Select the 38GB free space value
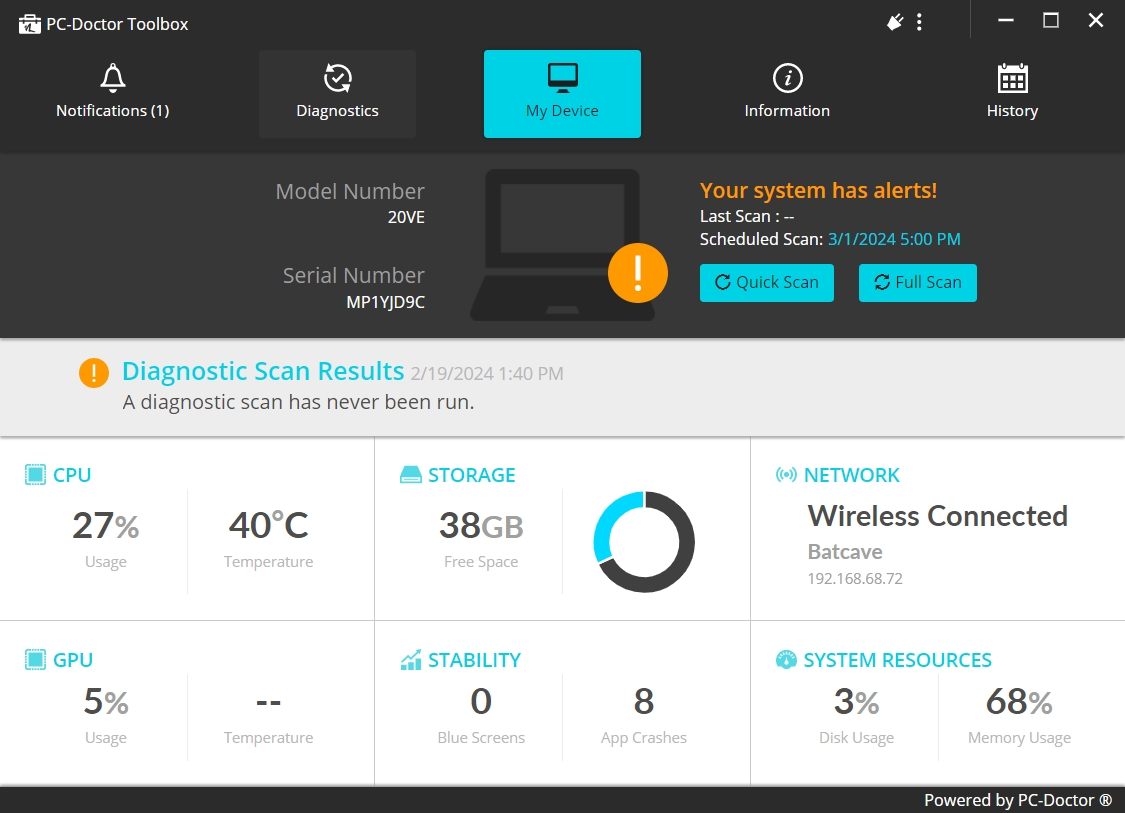Screen dimensions: 1125x813 coord(481,526)
